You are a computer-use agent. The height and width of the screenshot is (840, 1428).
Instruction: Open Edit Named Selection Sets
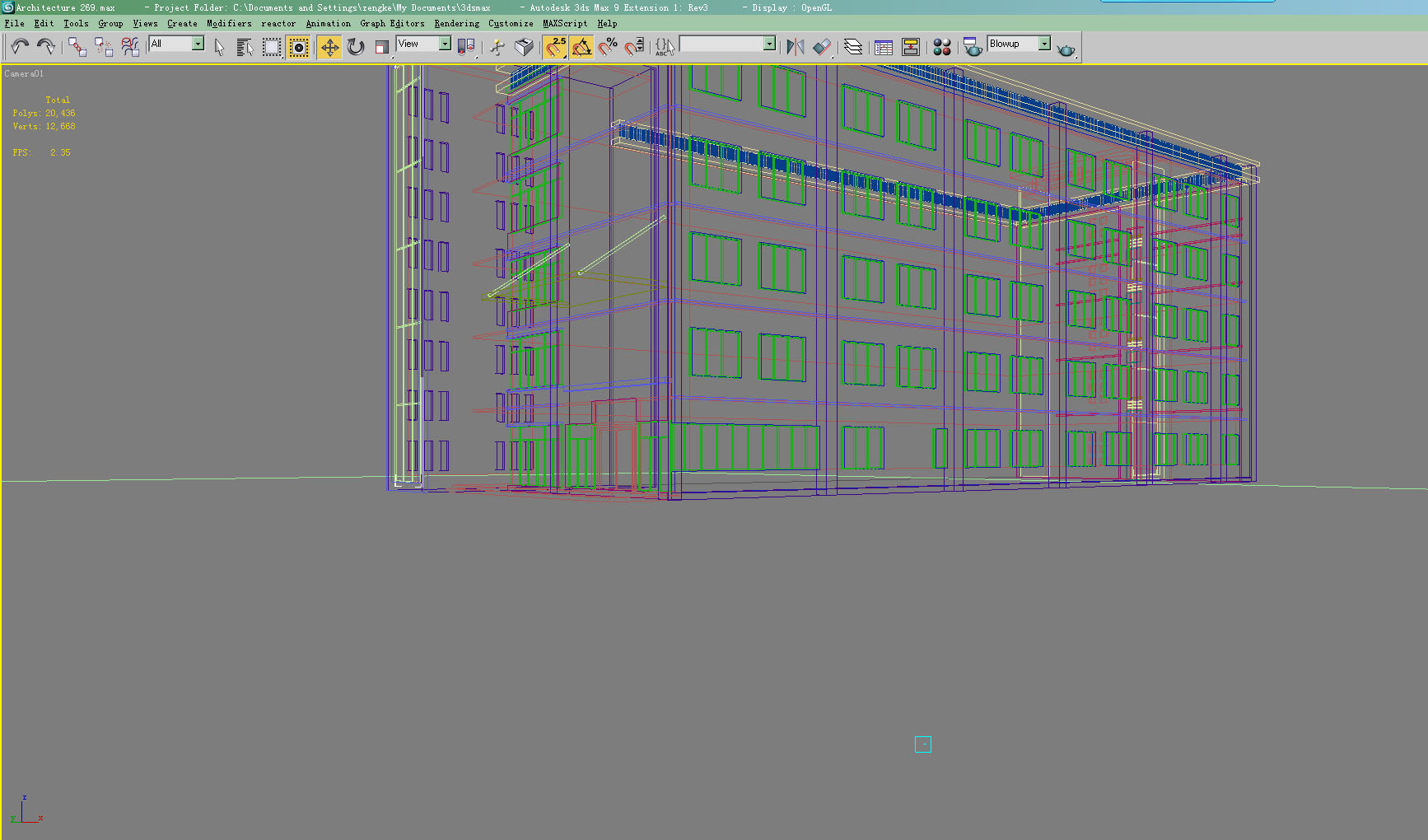point(665,47)
